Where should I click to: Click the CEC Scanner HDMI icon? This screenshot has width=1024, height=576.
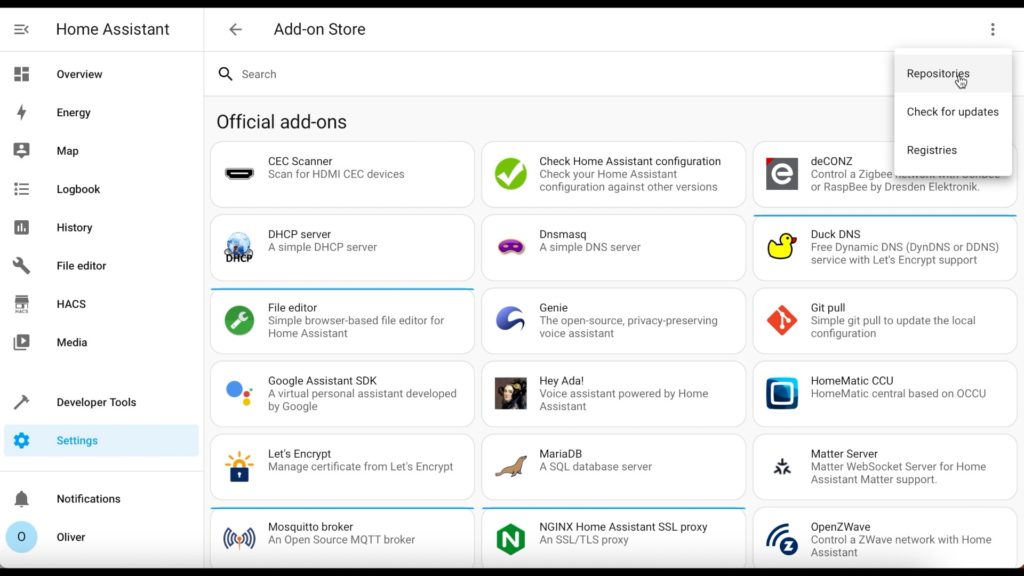tap(239, 174)
